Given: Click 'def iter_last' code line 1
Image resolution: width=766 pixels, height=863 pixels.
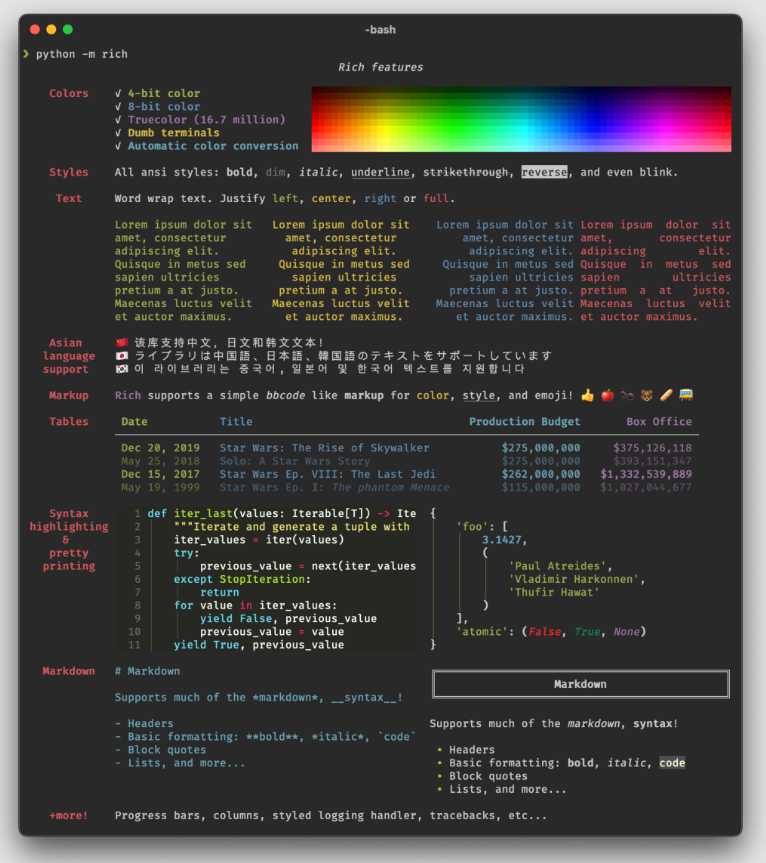Looking at the screenshot, I should tap(282, 514).
